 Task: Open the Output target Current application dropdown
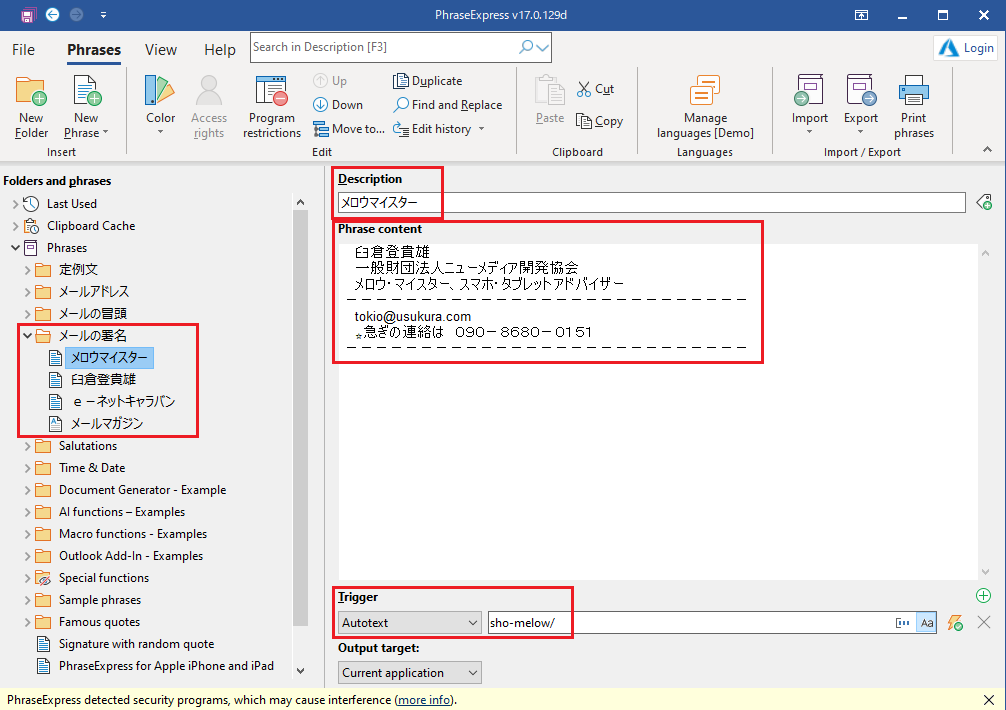[x=410, y=673]
